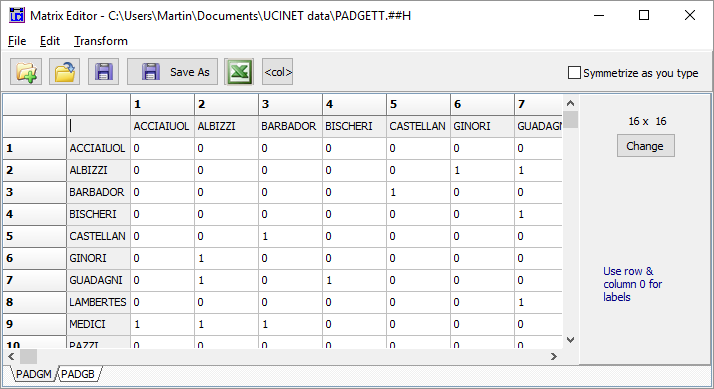Click the CASTELLAN row, BARBADOR column cell
This screenshot has width=714, height=389.
tap(290, 236)
